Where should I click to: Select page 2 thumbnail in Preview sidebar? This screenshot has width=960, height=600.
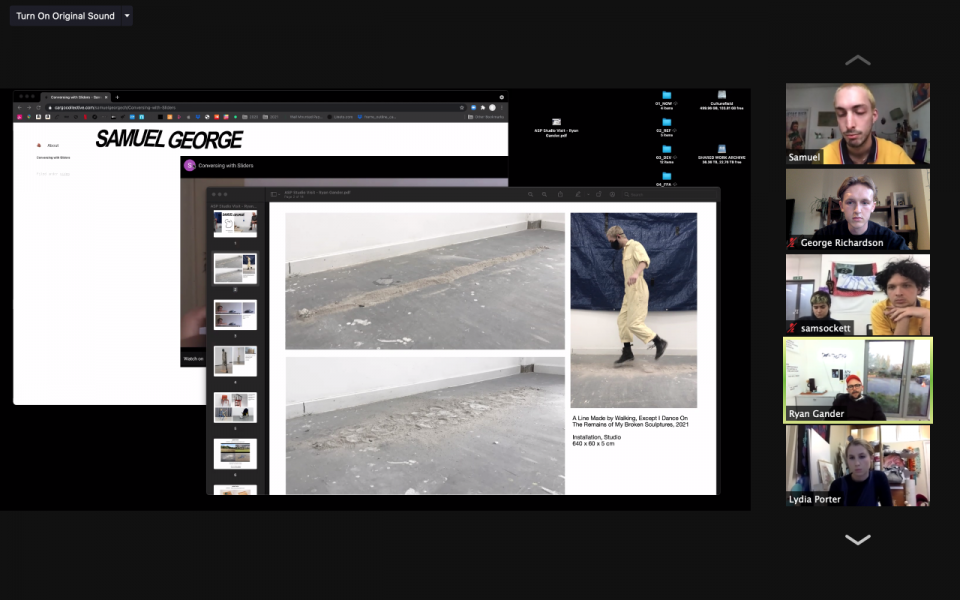point(235,269)
